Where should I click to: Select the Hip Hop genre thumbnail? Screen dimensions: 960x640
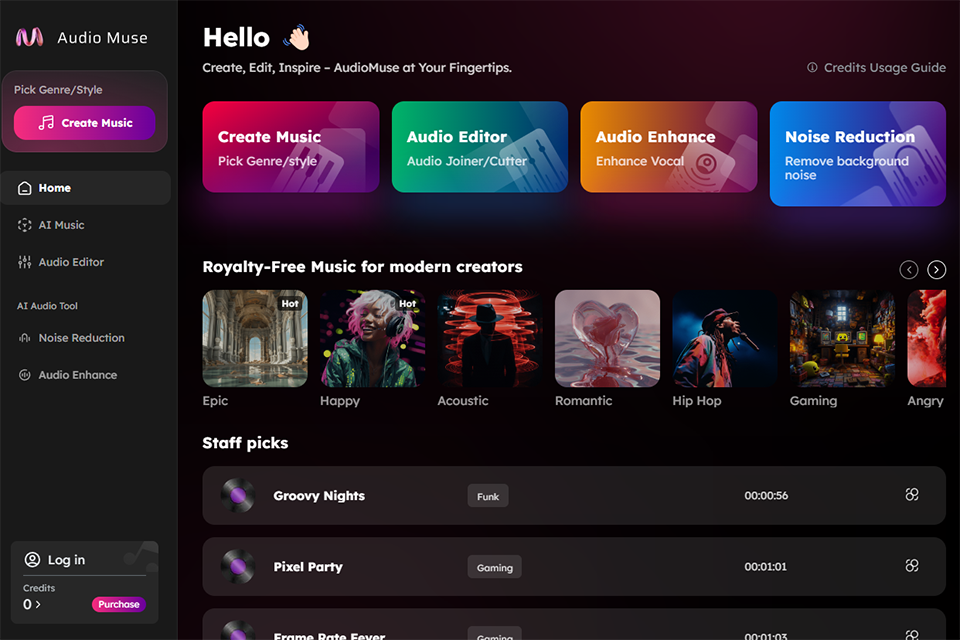point(725,339)
